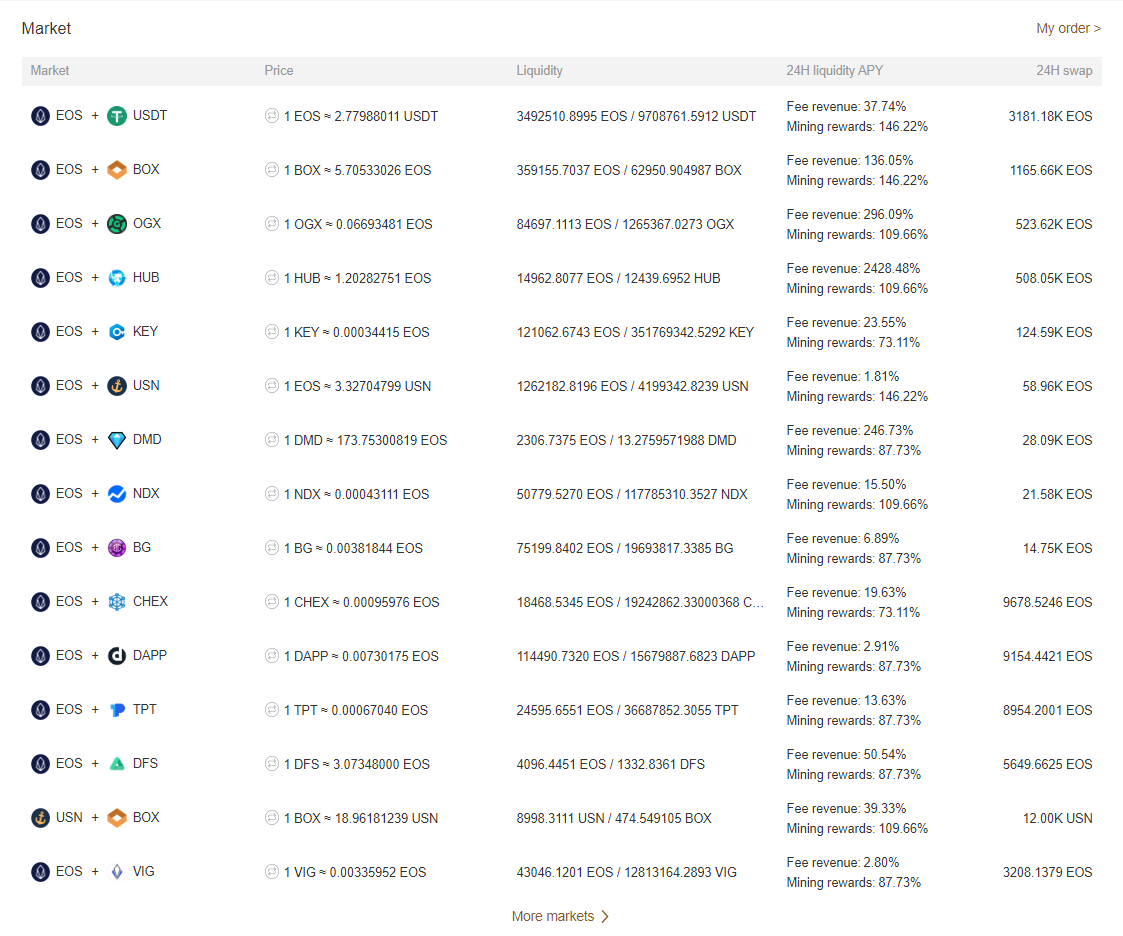Screen dimensions: 1123x936
Task: Swap price direction for OGX price
Action: (271, 223)
